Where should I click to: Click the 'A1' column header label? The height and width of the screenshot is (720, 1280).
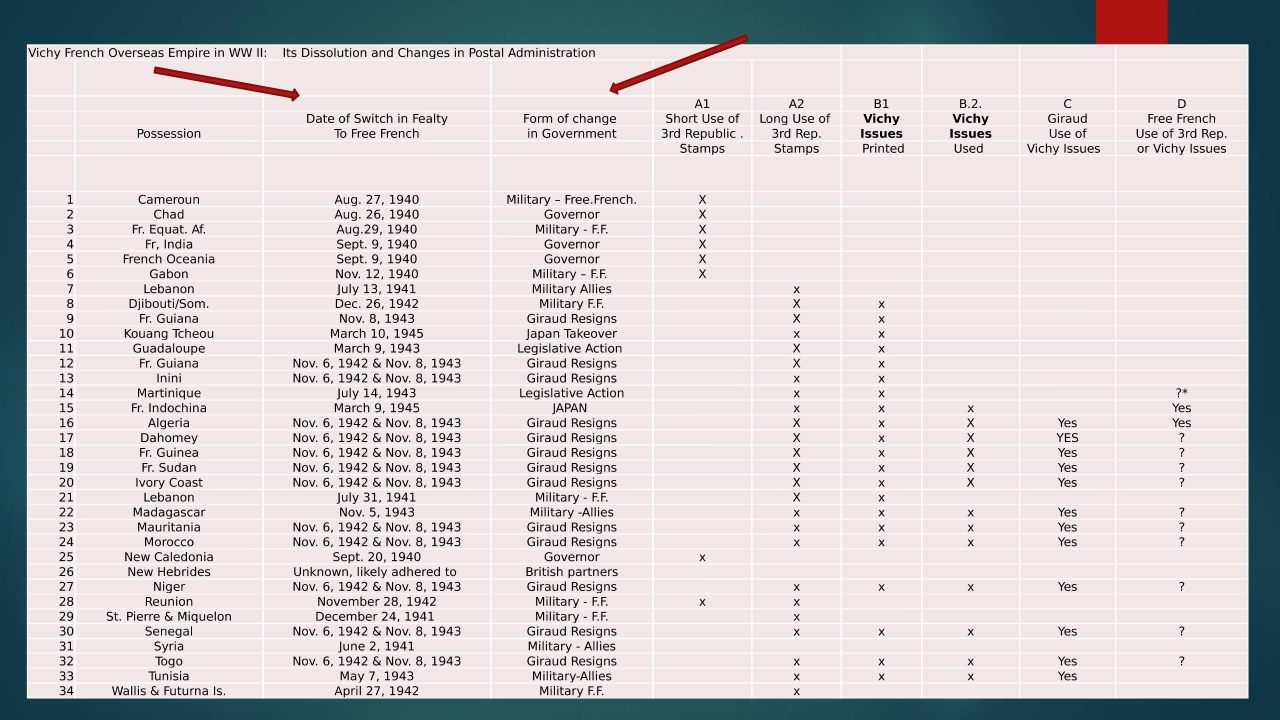coord(702,104)
